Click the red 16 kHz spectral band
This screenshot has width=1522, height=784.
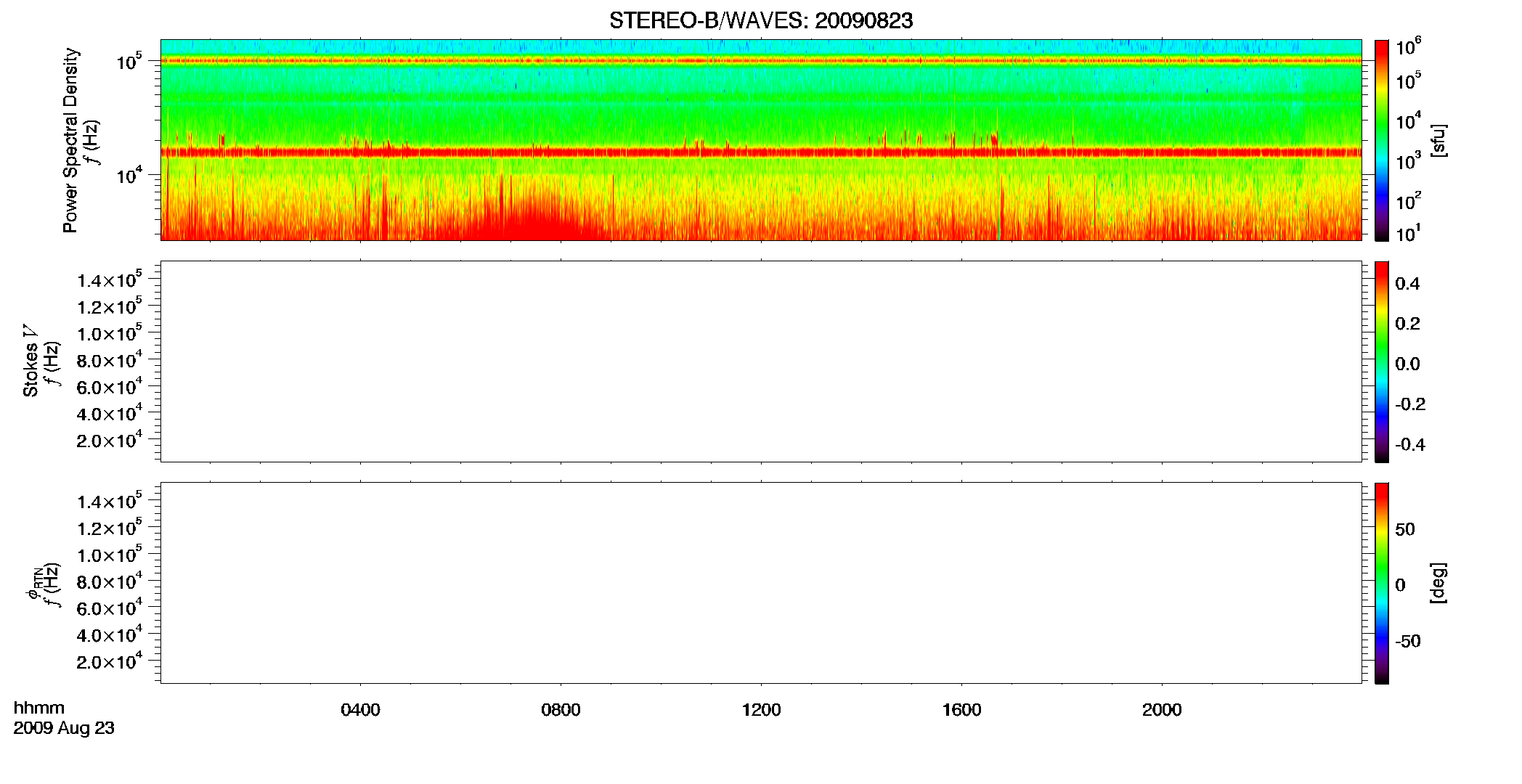coord(761,152)
